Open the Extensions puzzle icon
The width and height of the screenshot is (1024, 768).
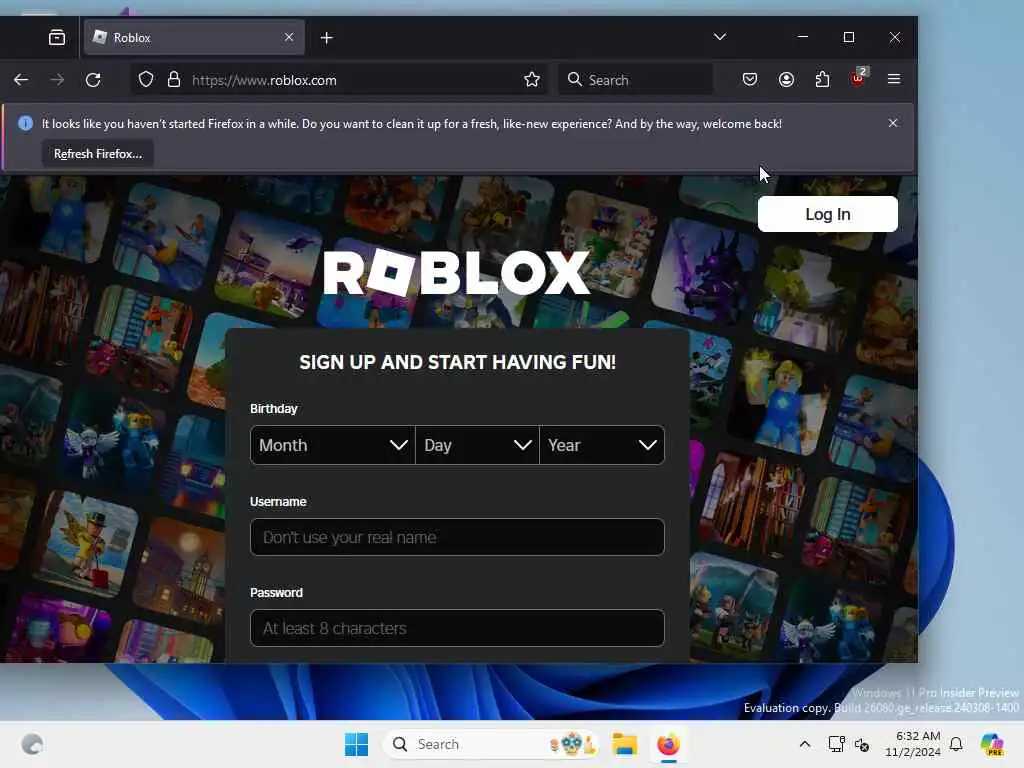(822, 80)
